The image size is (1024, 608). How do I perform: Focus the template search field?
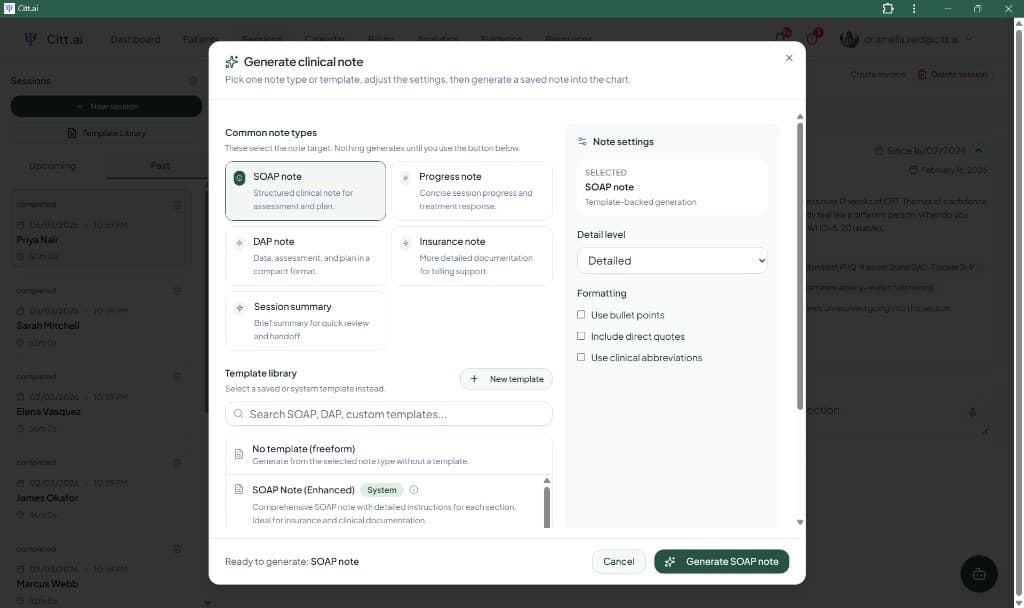coord(389,414)
